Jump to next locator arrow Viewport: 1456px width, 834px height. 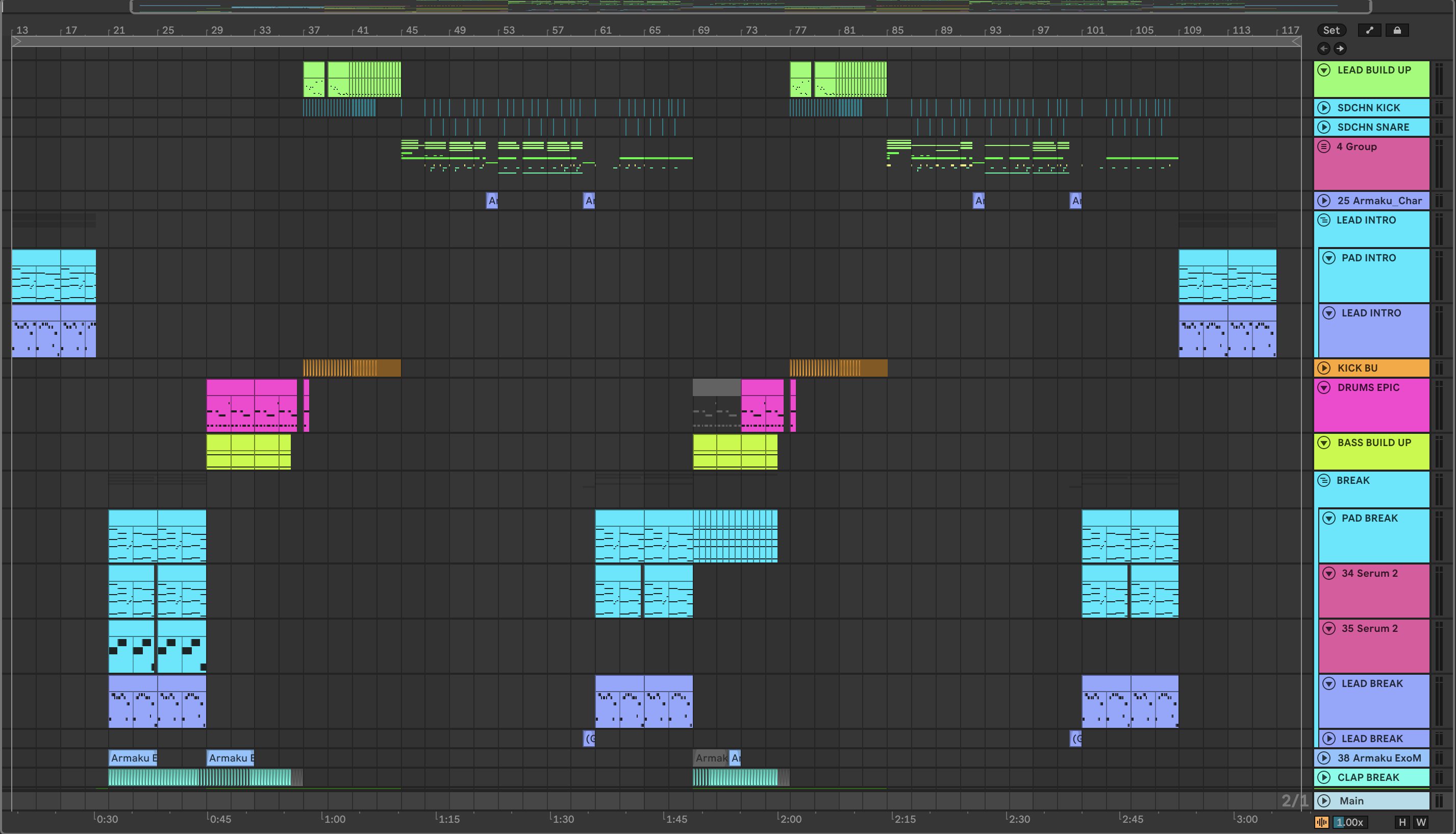[x=1340, y=48]
